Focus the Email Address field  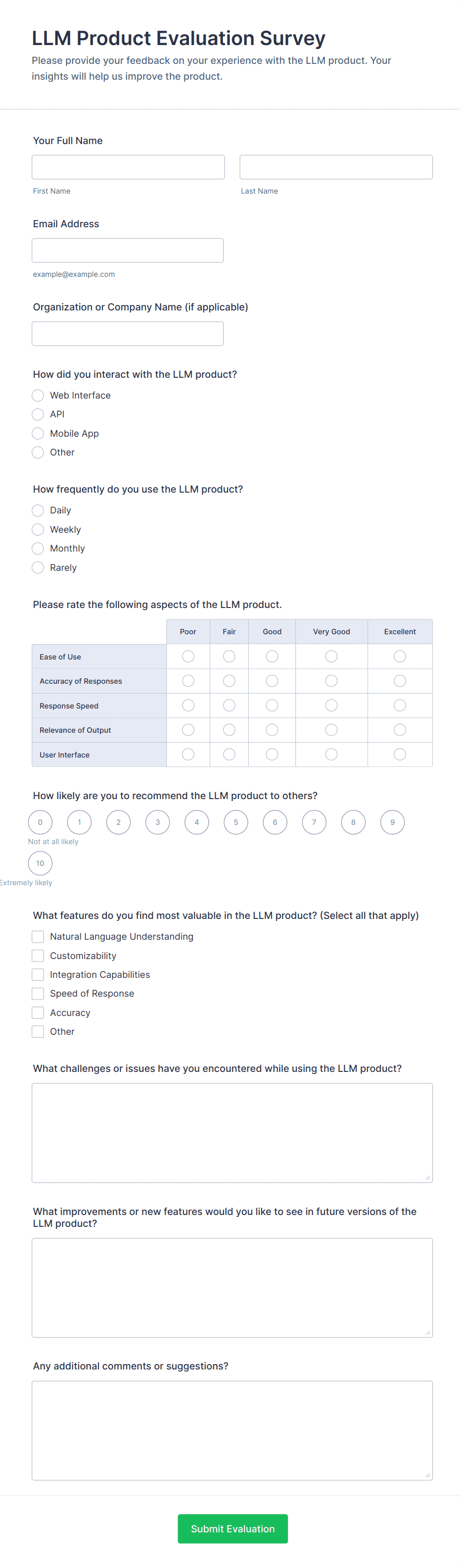[128, 250]
